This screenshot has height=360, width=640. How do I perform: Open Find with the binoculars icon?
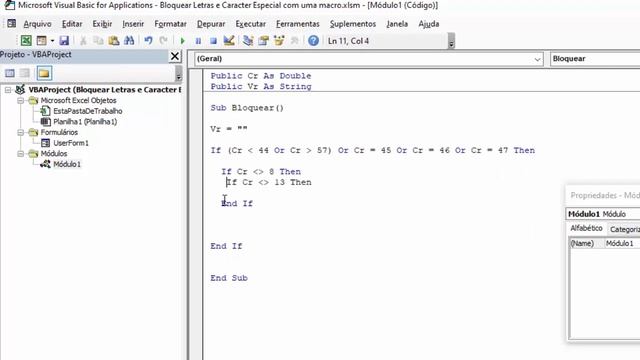click(x=129, y=40)
